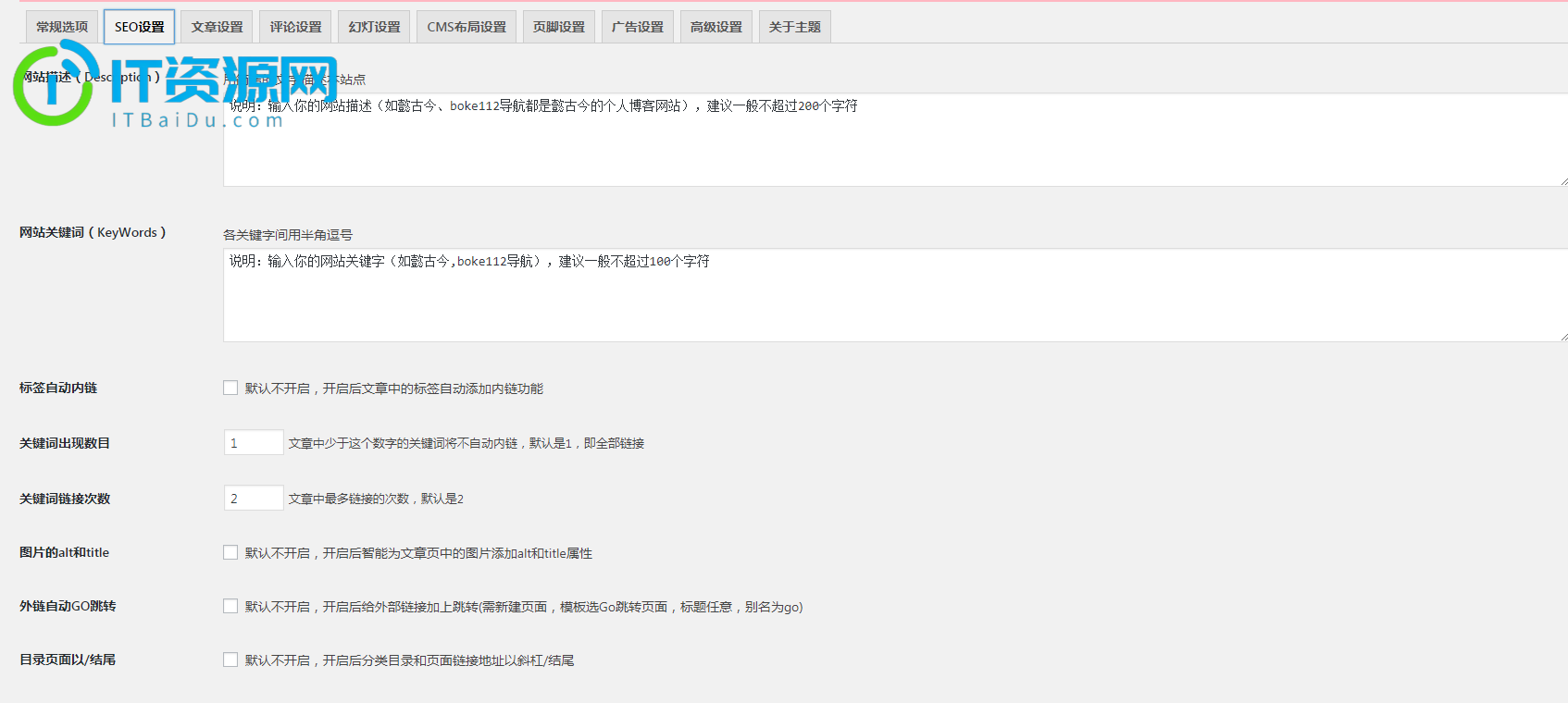Enable the 图片的alt和title checkbox

(x=230, y=552)
